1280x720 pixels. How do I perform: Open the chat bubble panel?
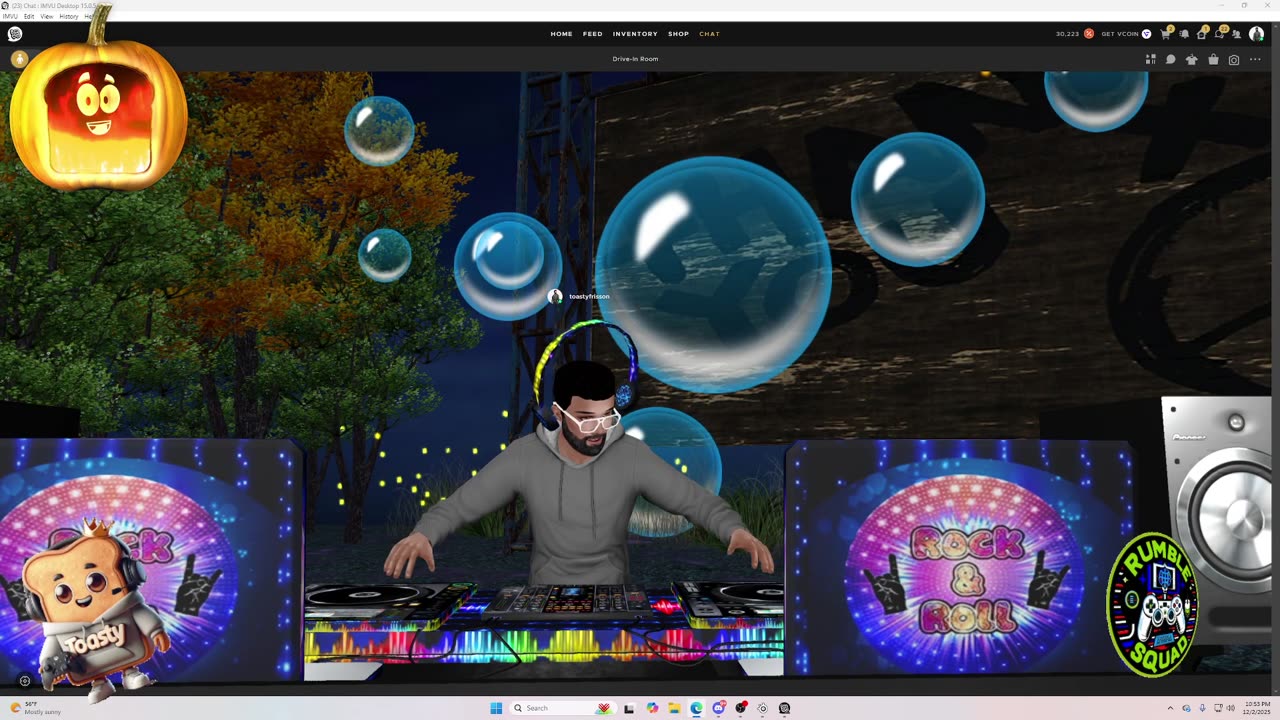click(x=1170, y=59)
